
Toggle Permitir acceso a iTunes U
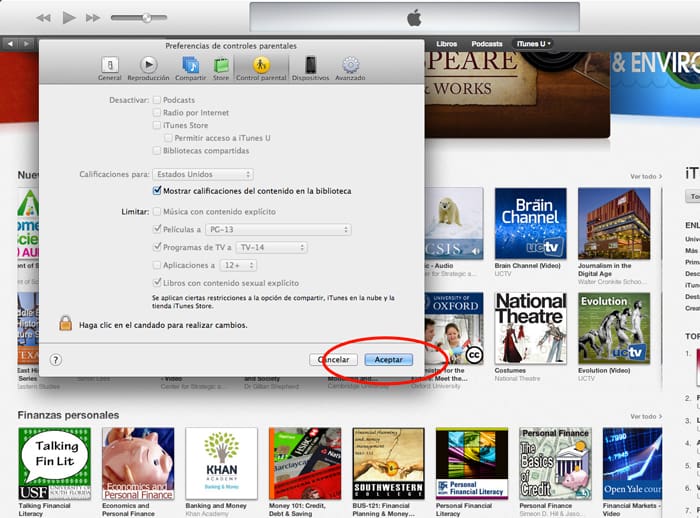point(168,138)
